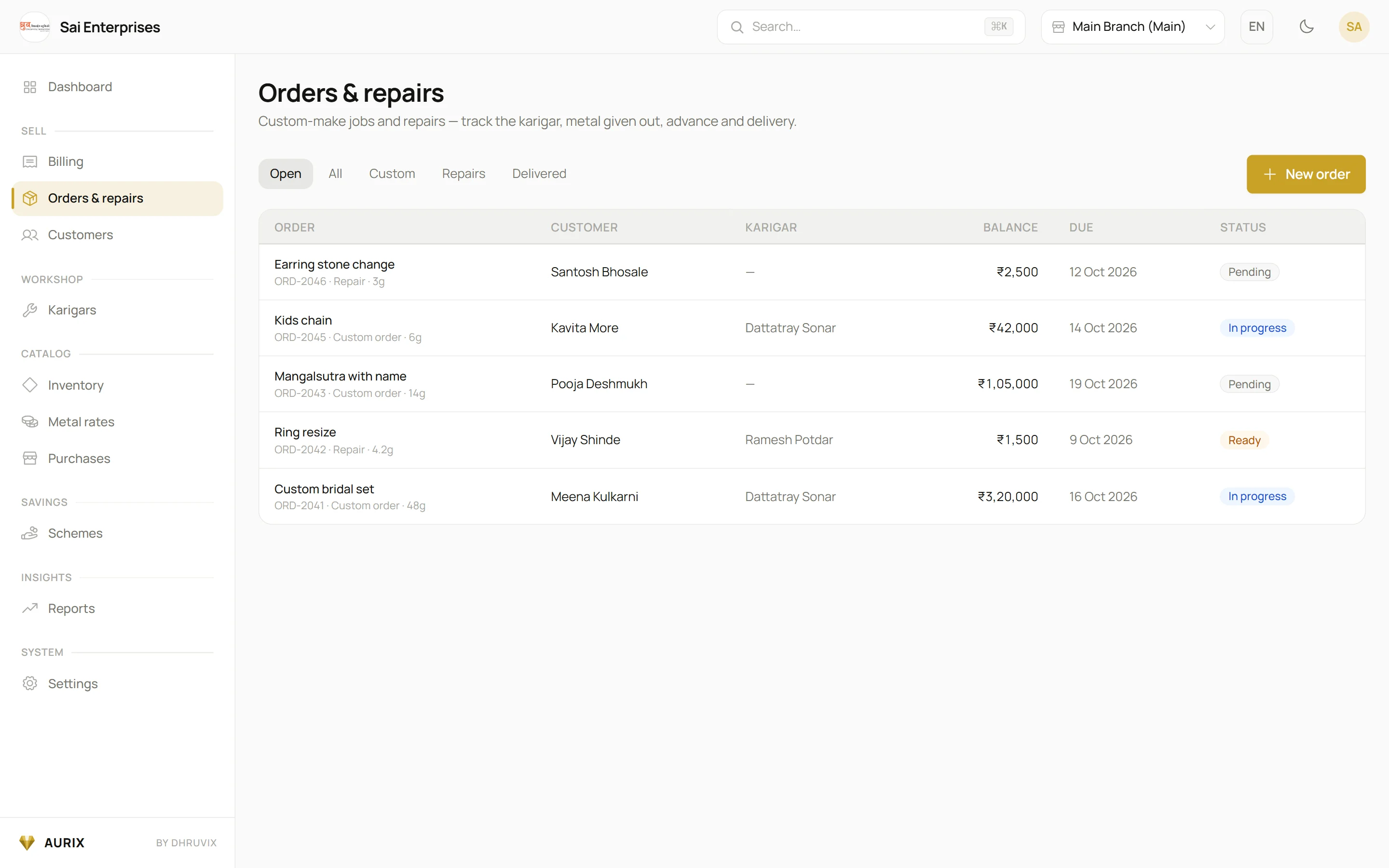Click the Settings gear icon
Viewport: 1389px width, 868px height.
click(30, 683)
